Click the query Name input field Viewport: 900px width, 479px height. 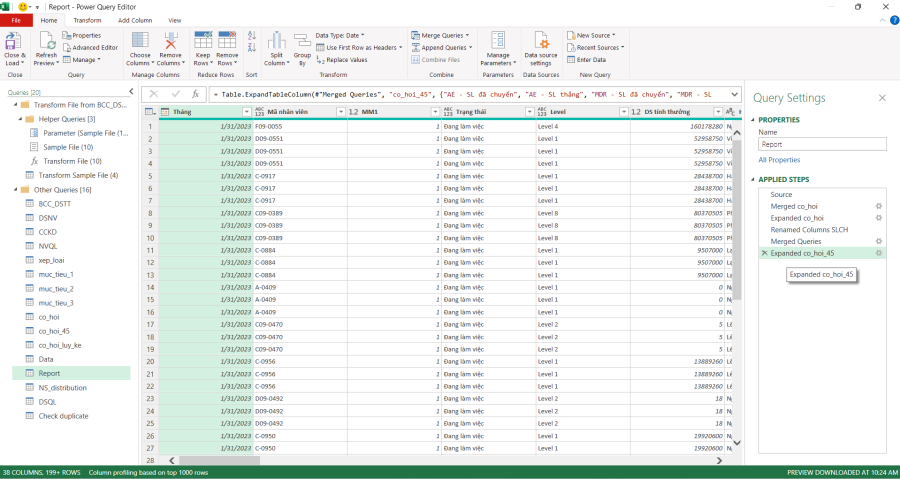[x=822, y=144]
